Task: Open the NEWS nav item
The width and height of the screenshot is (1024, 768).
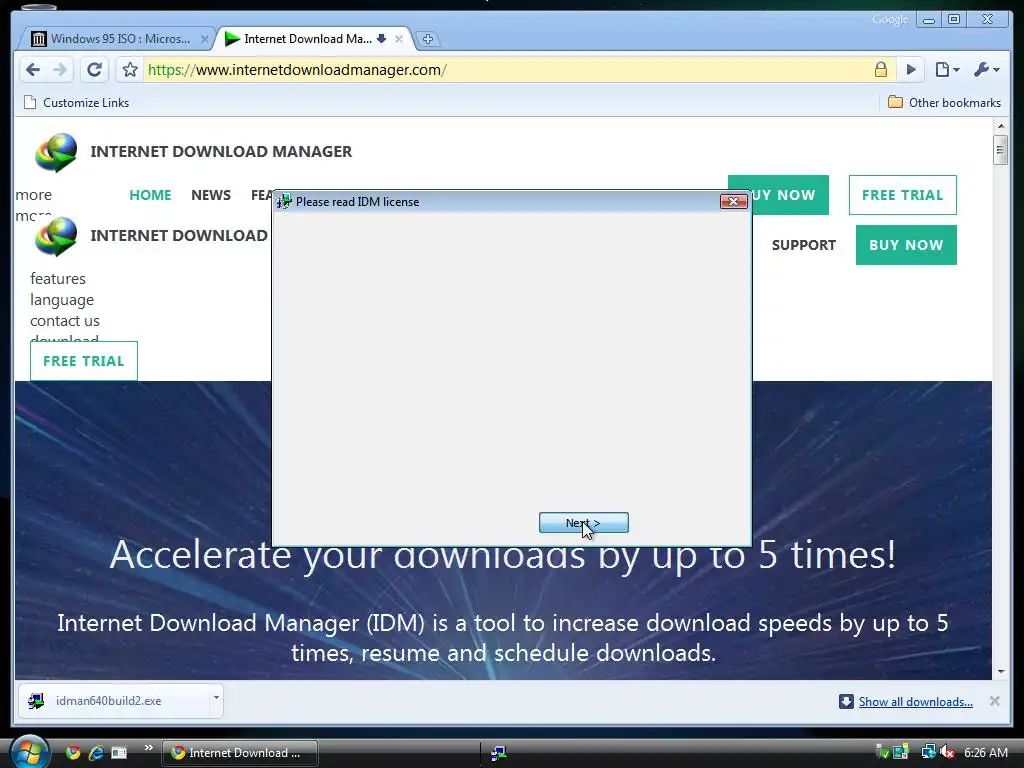Action: click(x=211, y=195)
